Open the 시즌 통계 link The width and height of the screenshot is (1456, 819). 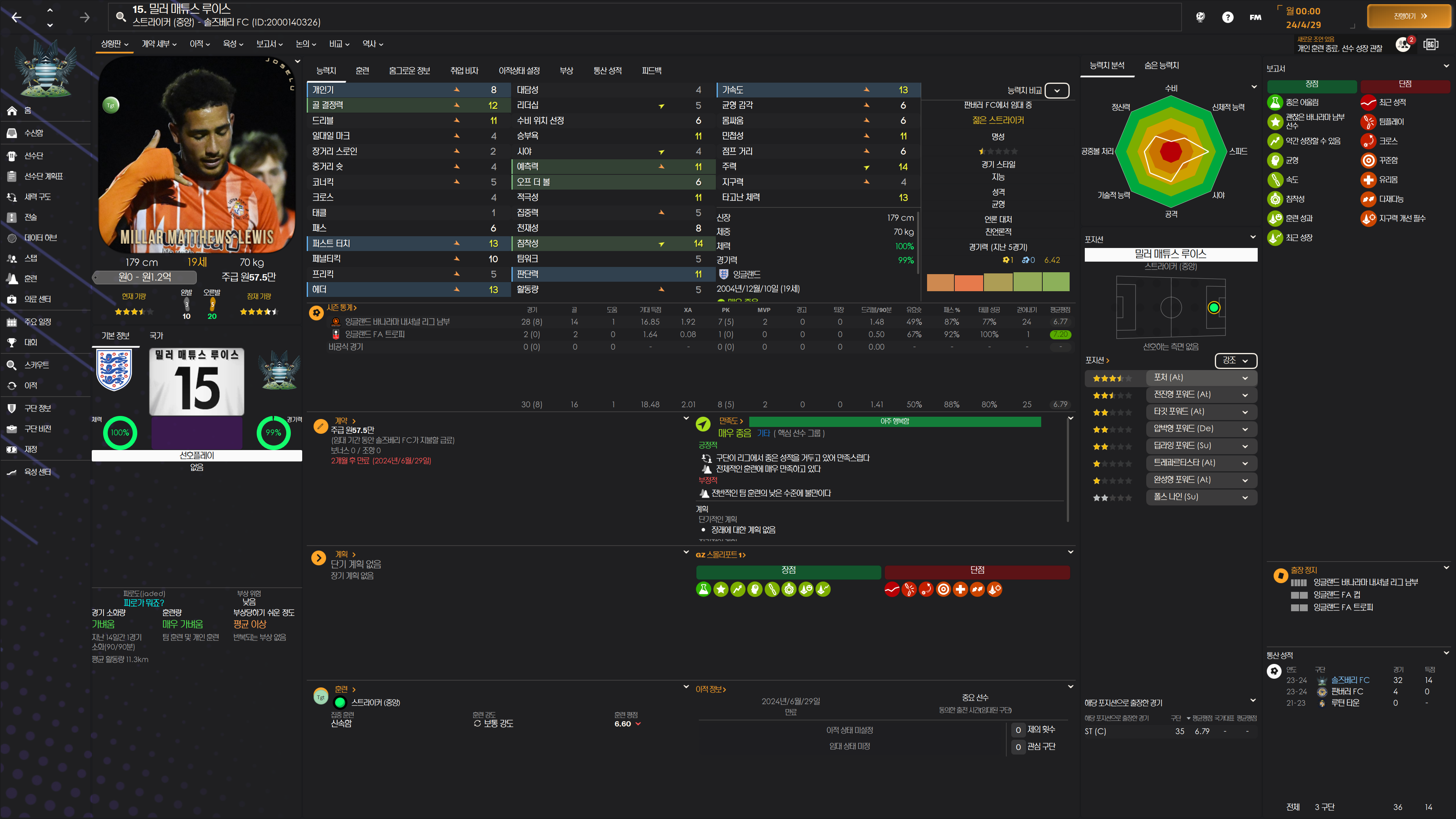pos(341,308)
